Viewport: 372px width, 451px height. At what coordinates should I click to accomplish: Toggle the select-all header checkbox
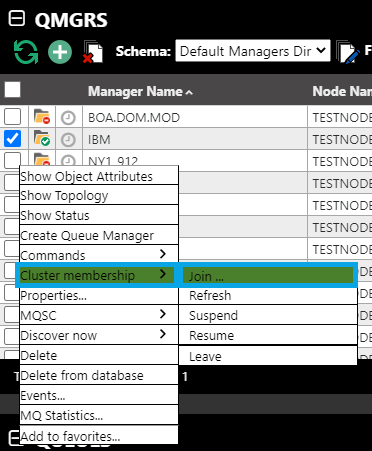point(13,90)
